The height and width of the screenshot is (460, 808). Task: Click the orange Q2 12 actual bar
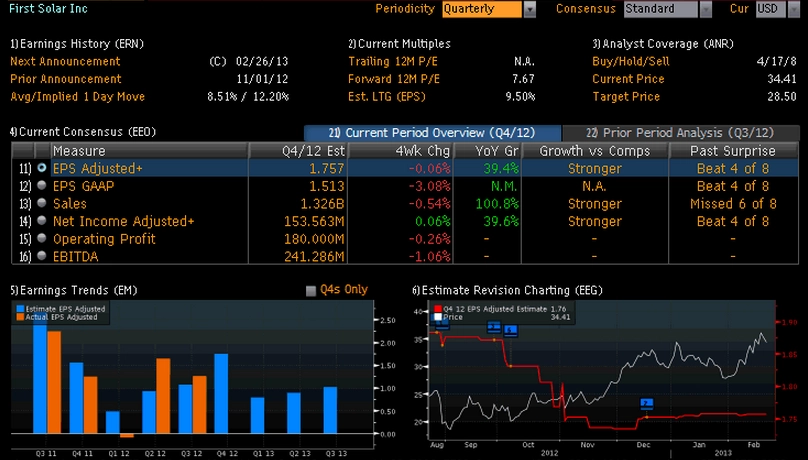point(163,396)
